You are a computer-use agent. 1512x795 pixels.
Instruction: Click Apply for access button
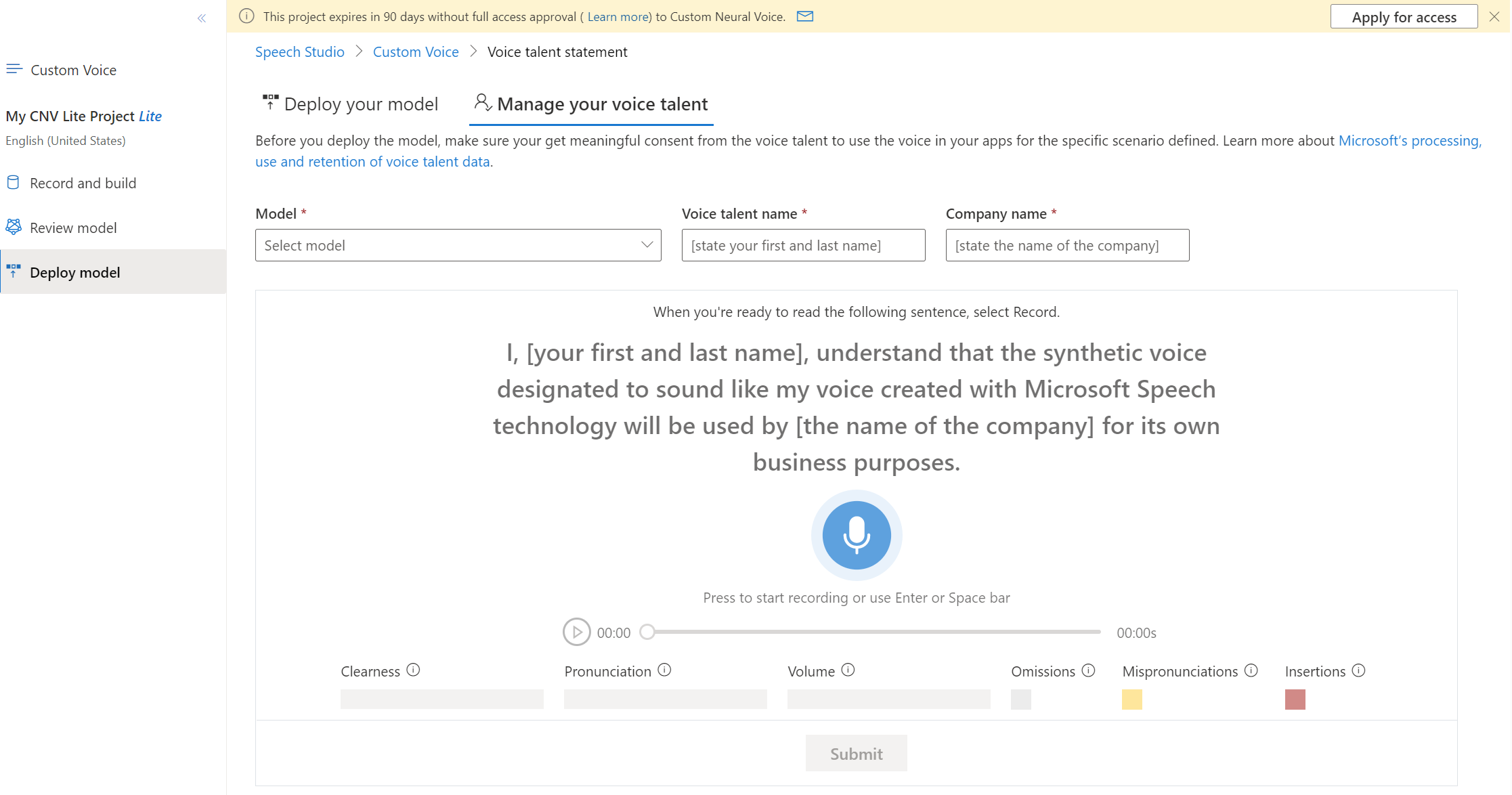point(1407,16)
